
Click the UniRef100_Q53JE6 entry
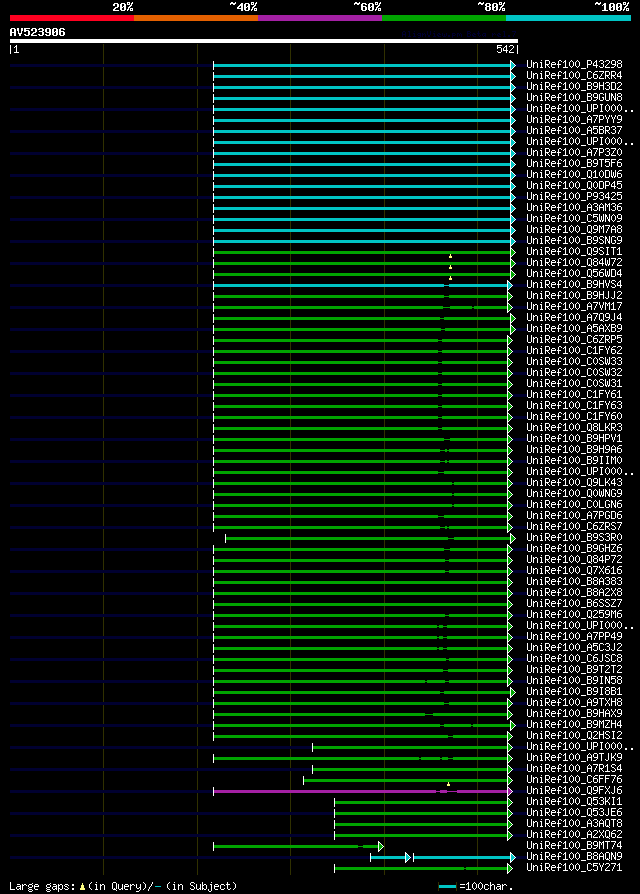574,812
